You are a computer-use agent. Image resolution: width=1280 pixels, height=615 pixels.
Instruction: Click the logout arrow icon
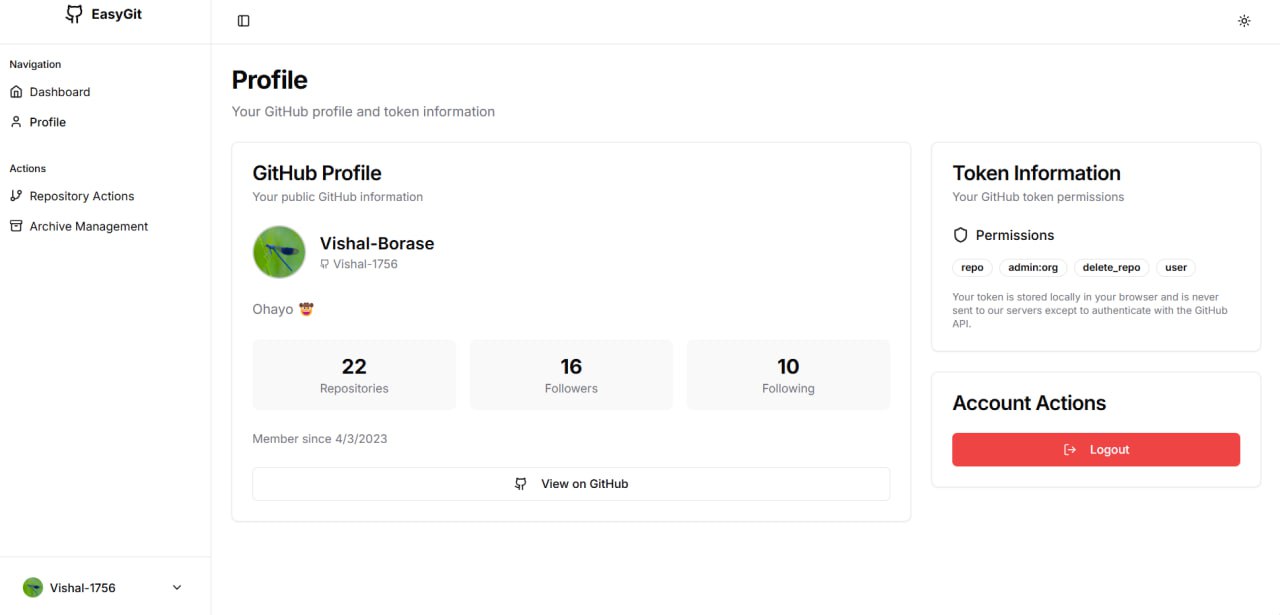(x=1070, y=450)
